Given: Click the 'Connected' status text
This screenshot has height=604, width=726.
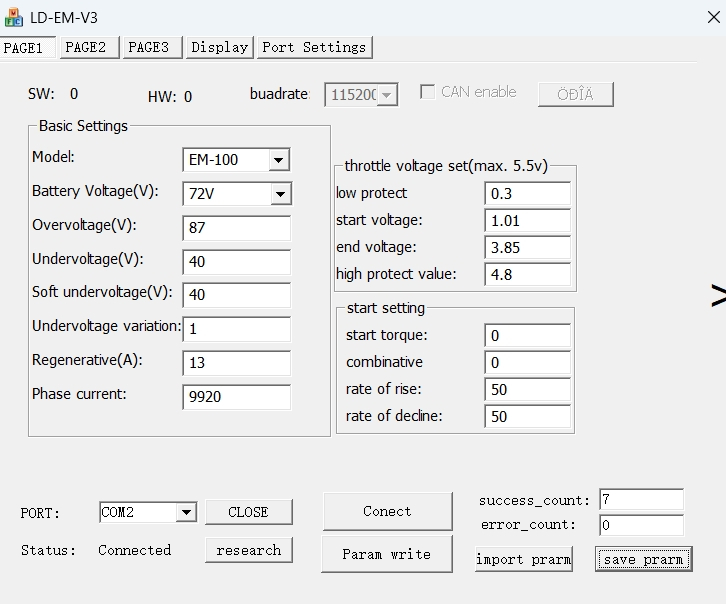Looking at the screenshot, I should [134, 550].
